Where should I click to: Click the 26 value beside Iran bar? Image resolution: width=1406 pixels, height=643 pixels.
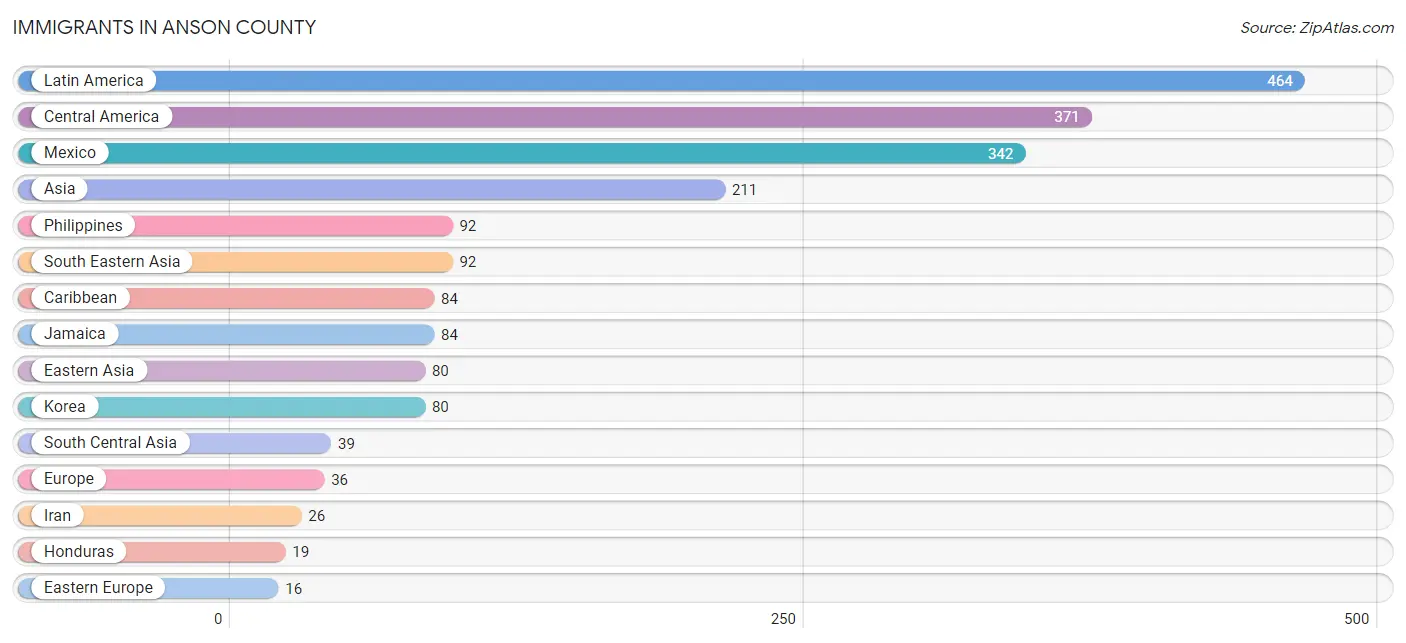(x=317, y=516)
